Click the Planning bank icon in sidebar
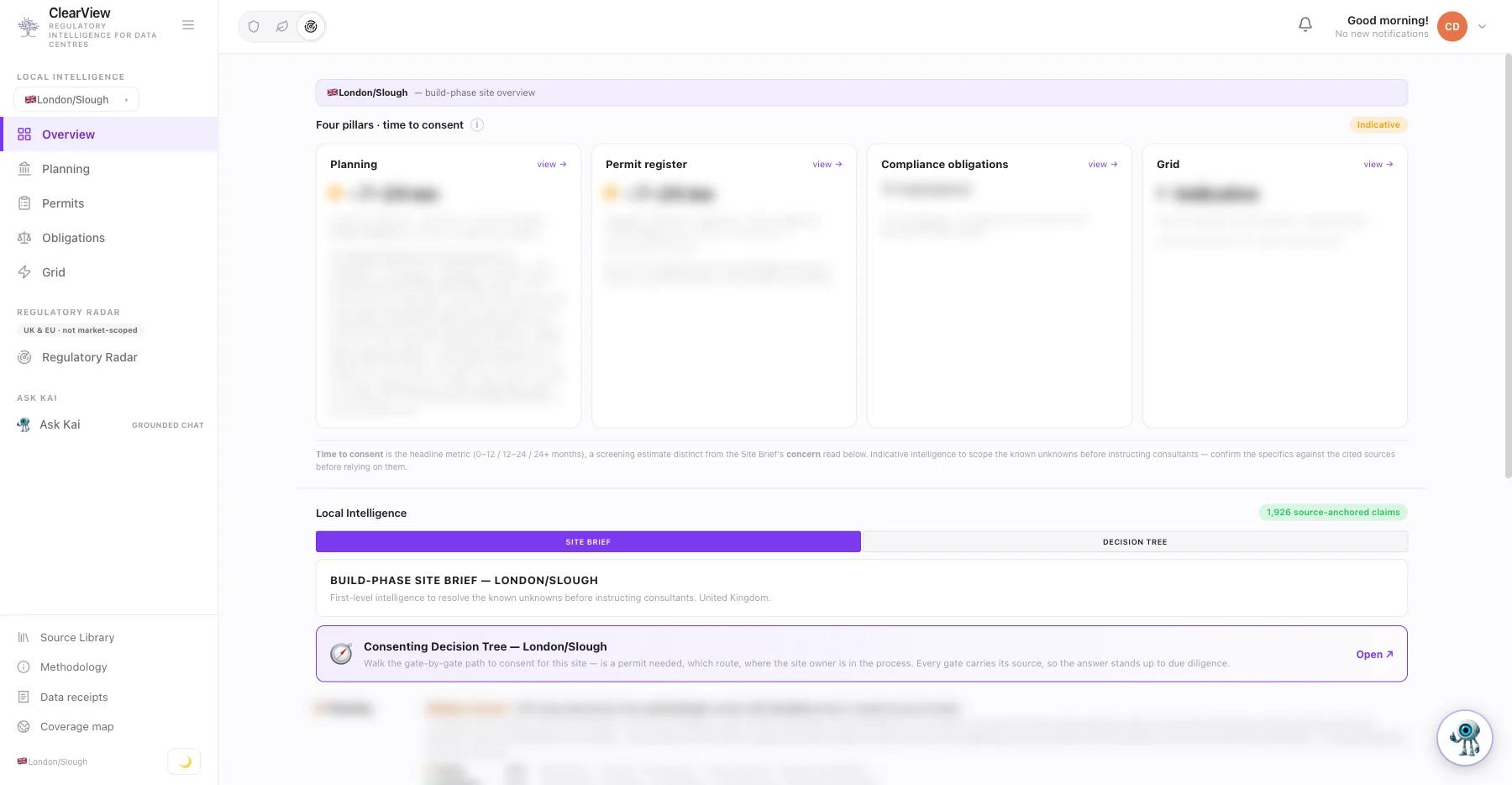 pos(24,169)
